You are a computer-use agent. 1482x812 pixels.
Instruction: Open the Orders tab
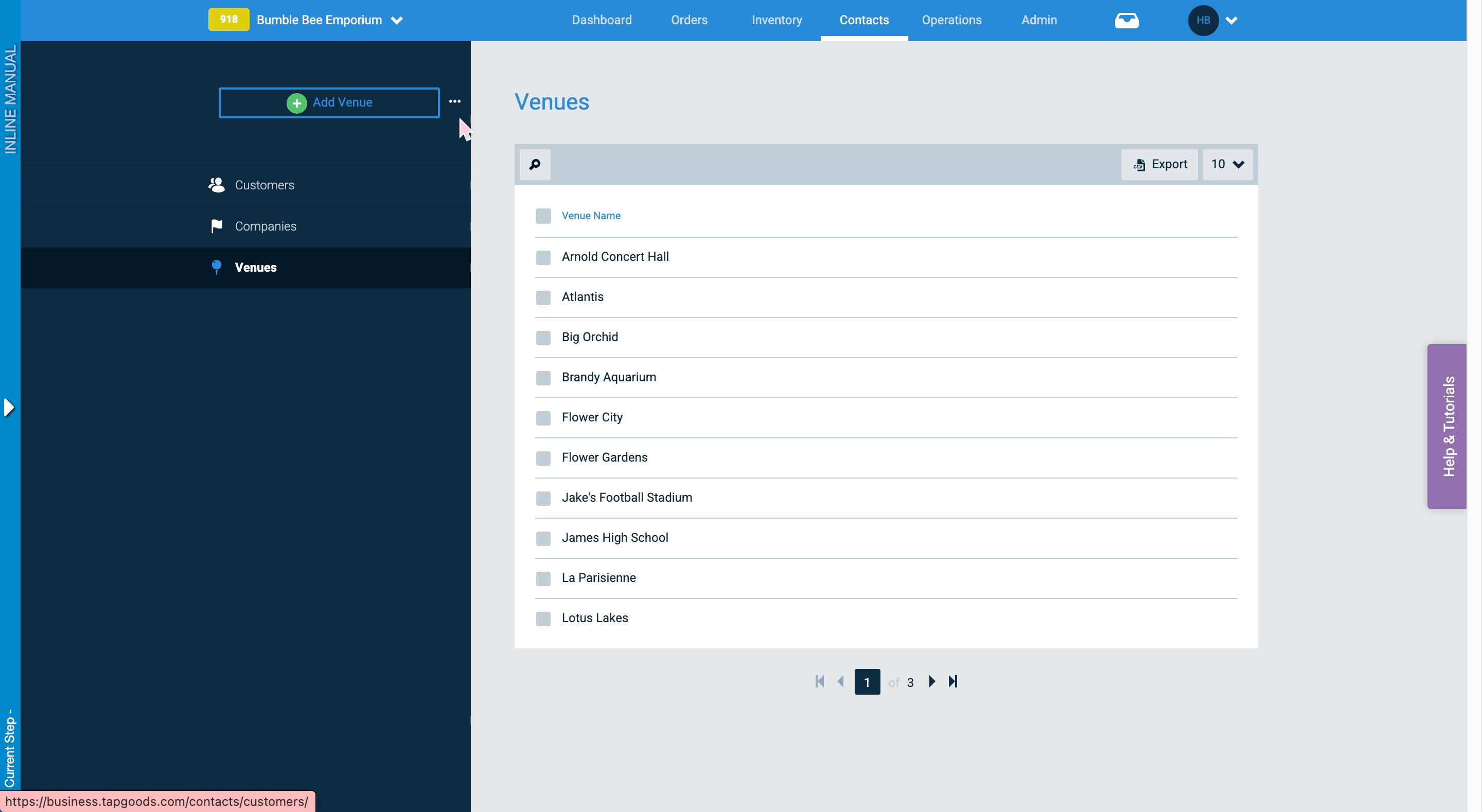pyautogui.click(x=689, y=20)
